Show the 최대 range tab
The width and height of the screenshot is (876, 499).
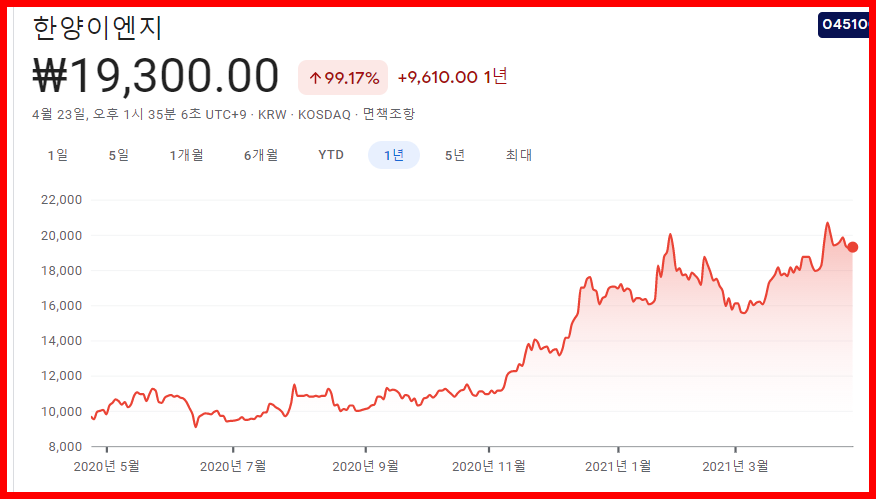(519, 155)
